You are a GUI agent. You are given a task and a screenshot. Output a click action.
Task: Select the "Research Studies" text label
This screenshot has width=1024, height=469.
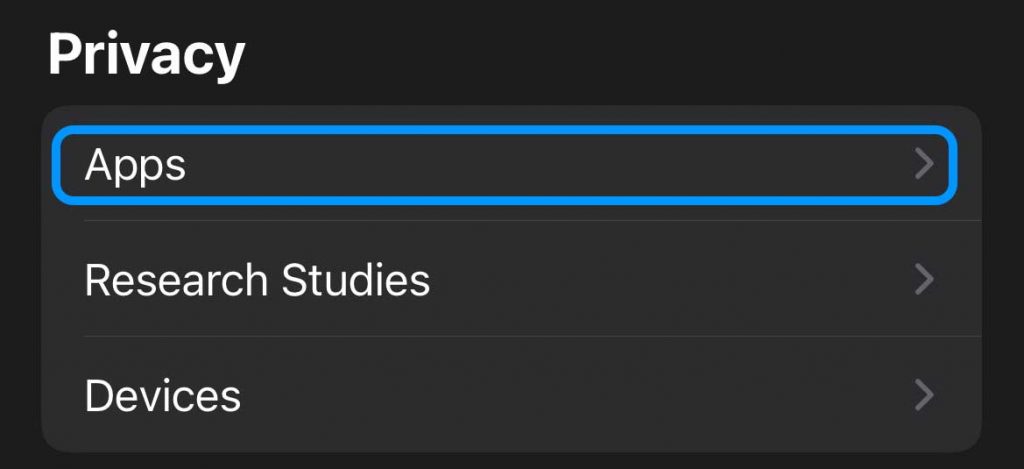pos(257,280)
